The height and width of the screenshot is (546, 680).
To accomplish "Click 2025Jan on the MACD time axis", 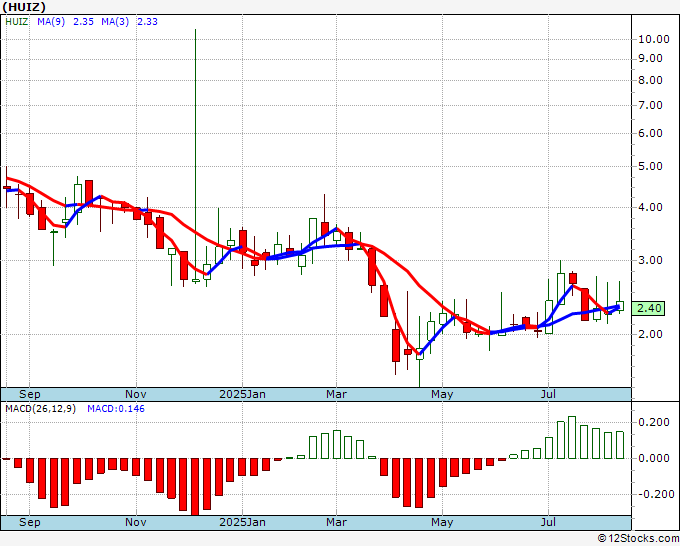I will coord(242,522).
